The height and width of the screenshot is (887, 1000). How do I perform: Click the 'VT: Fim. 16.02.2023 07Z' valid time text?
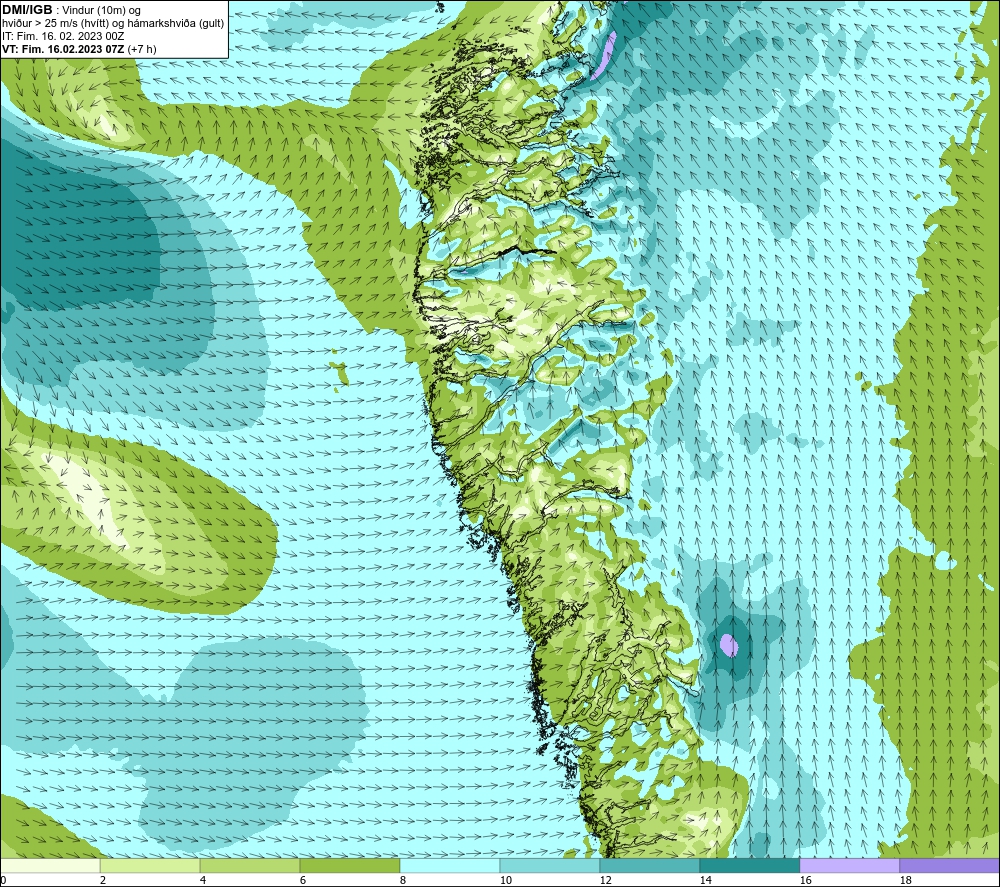64,49
